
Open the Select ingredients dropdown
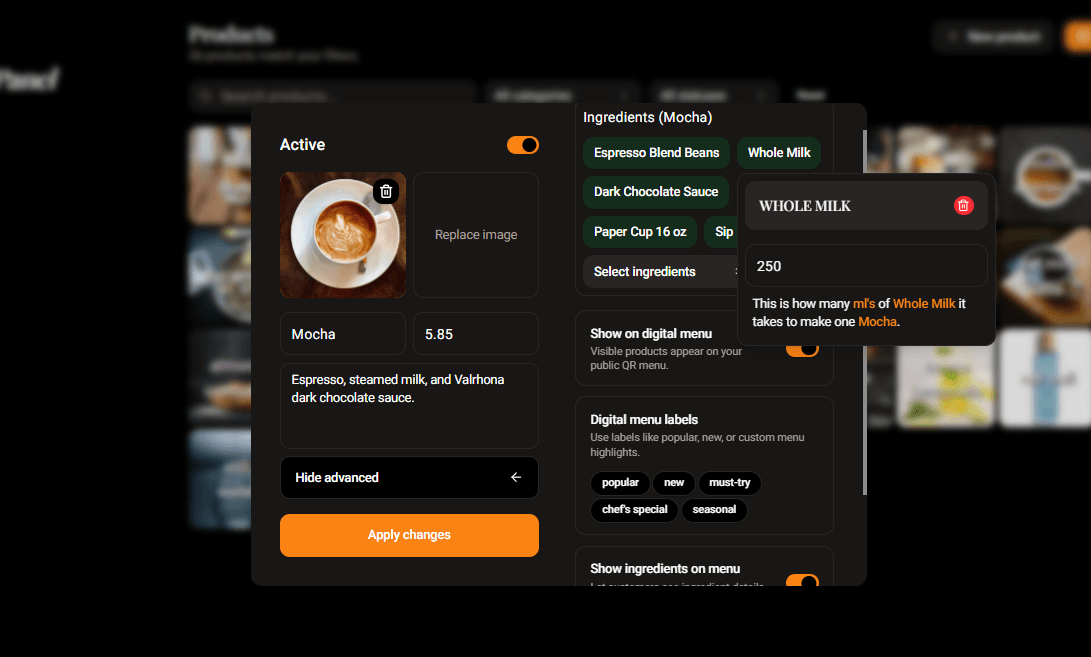660,271
